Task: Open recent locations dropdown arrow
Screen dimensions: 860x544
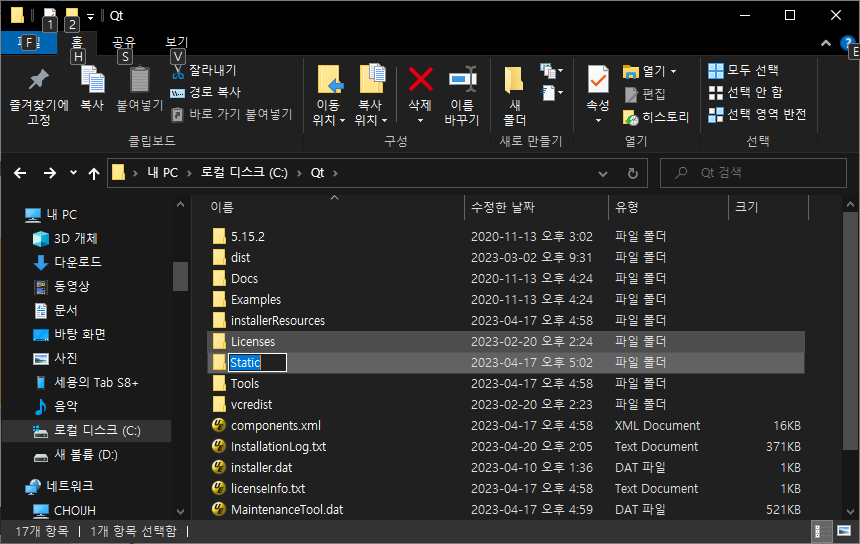Action: [x=73, y=173]
